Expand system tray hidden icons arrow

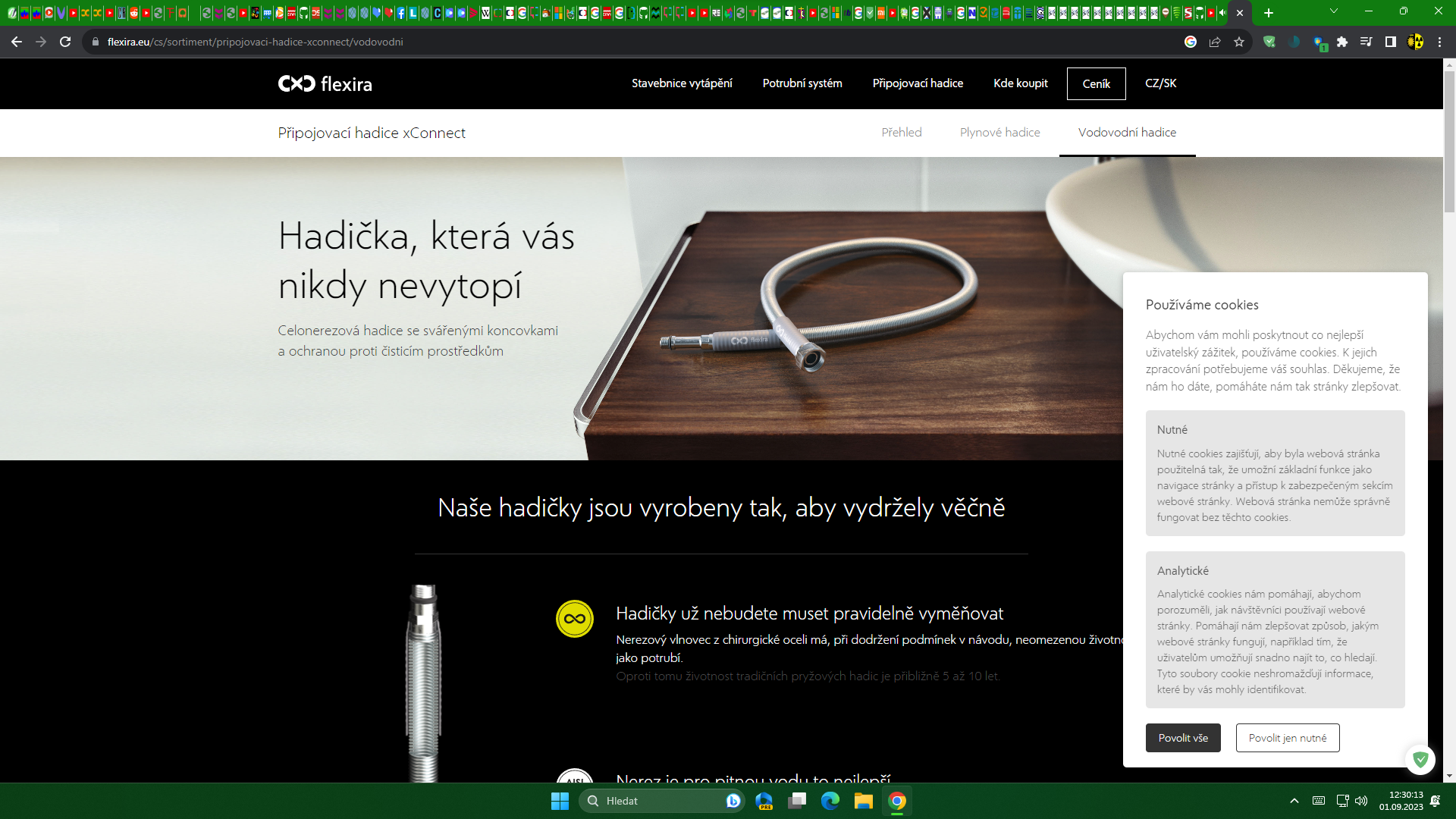1294,801
